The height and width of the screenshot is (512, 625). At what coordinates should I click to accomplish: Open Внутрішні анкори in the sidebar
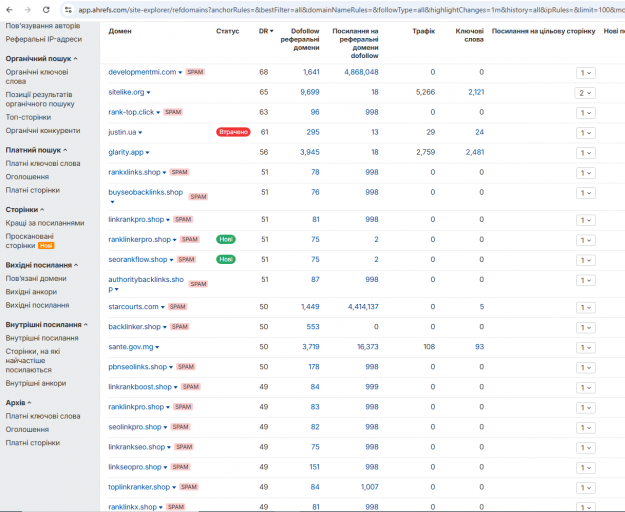(36, 383)
